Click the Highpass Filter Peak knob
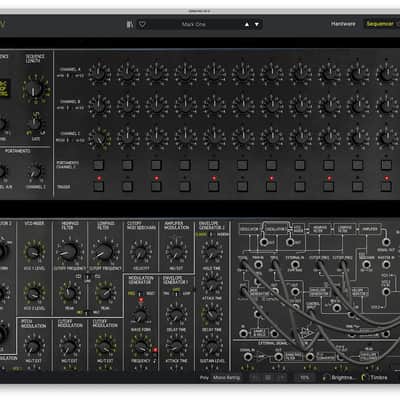Screen dimensions: 400x400 coord(69,293)
